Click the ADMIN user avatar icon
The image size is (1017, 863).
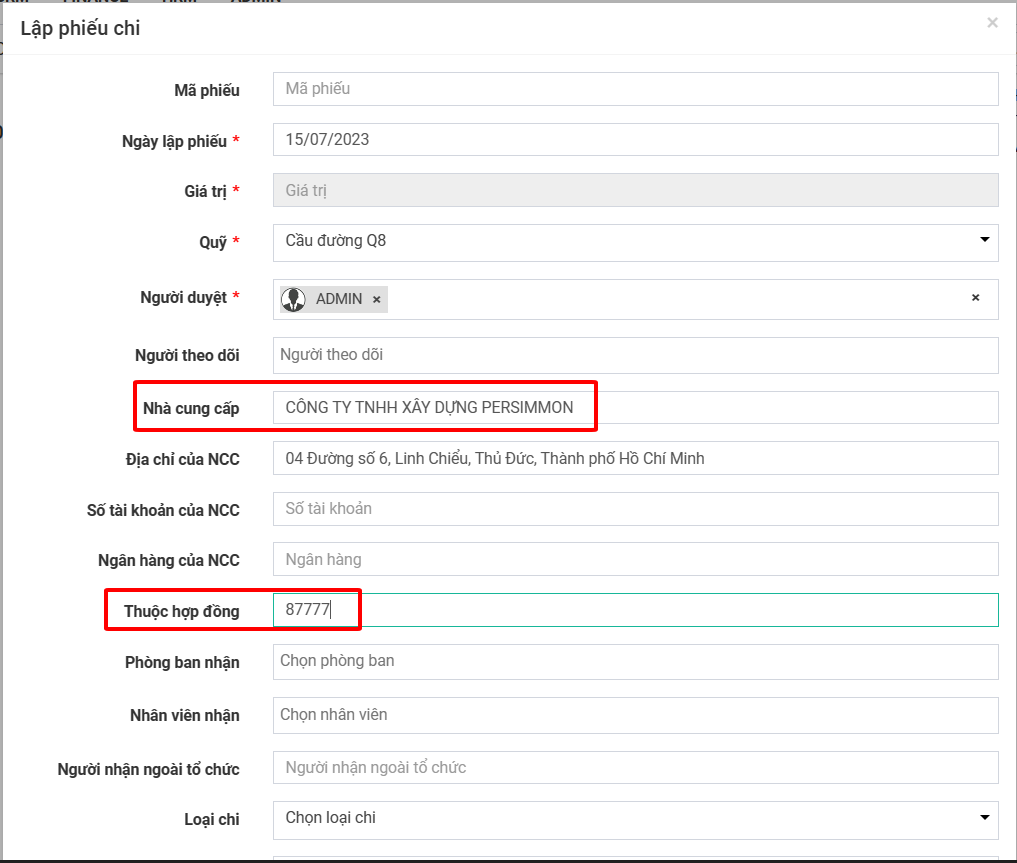pyautogui.click(x=294, y=299)
